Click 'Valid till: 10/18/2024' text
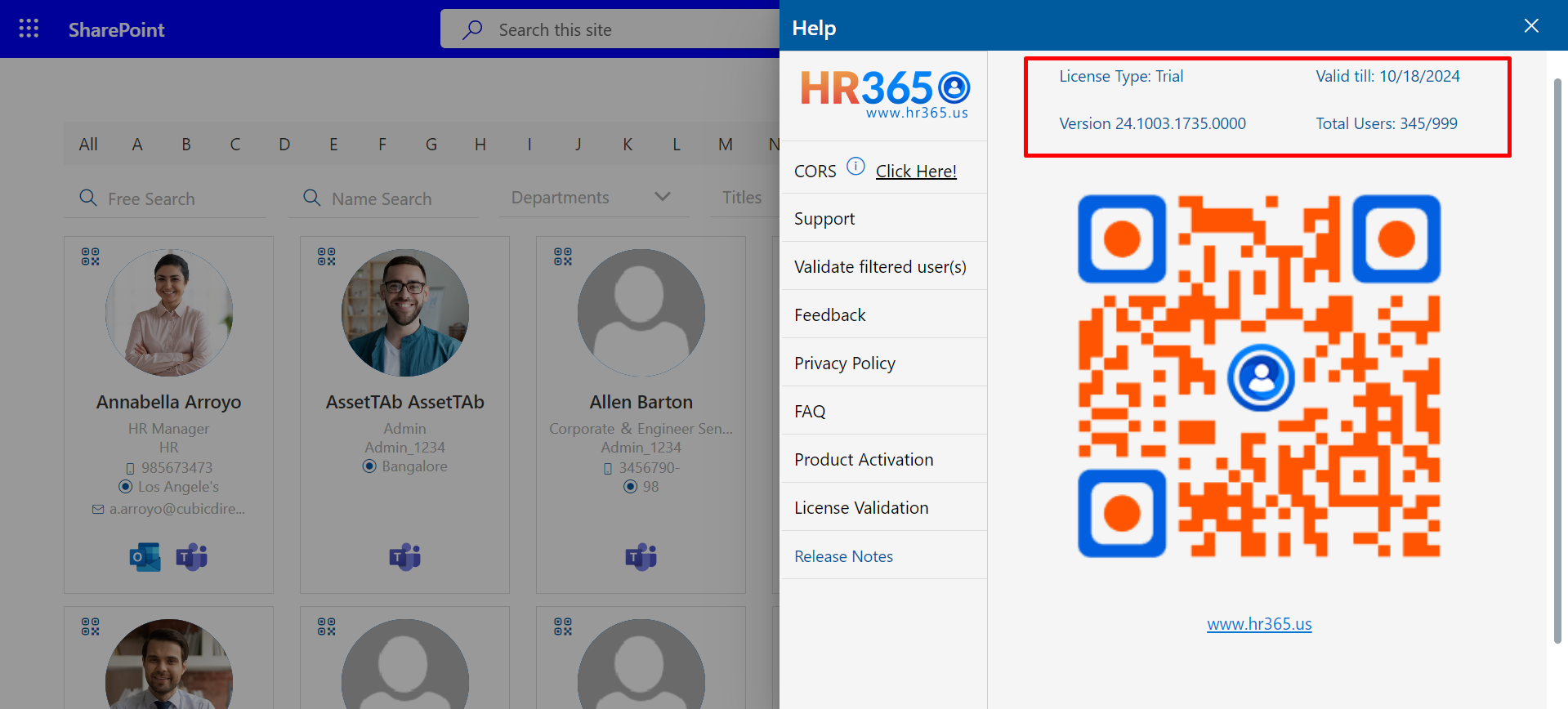 click(1387, 76)
